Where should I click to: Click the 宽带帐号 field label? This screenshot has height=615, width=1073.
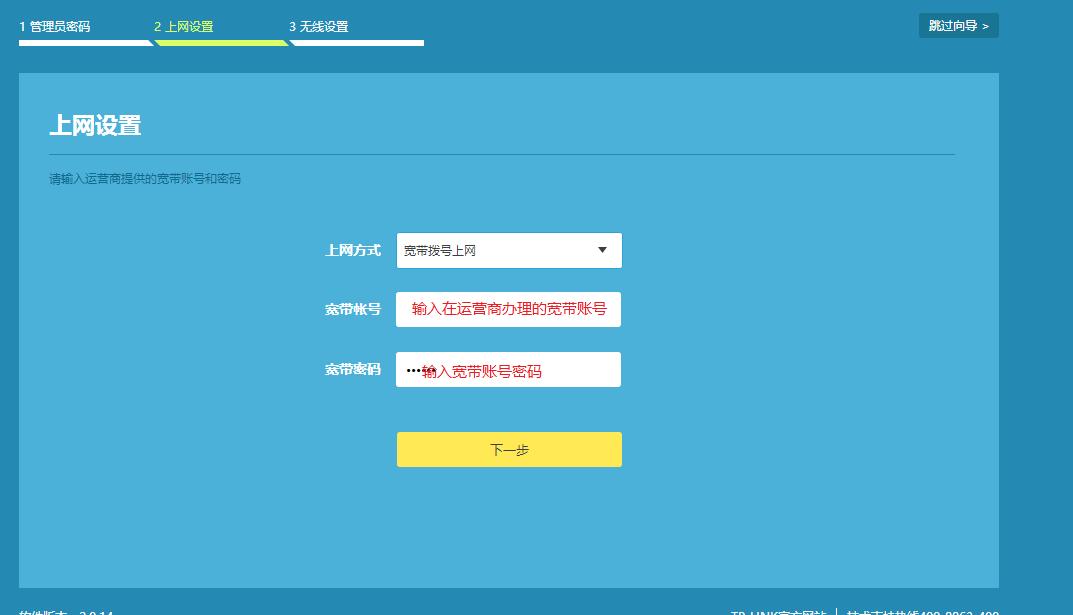point(352,309)
